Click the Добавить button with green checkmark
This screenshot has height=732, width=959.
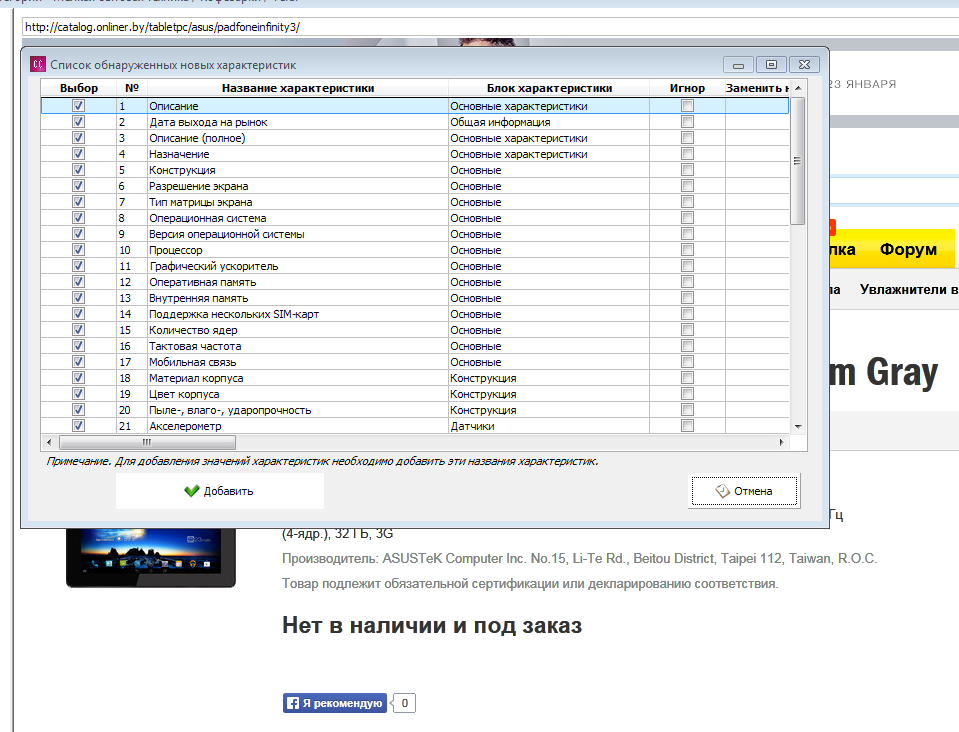220,490
